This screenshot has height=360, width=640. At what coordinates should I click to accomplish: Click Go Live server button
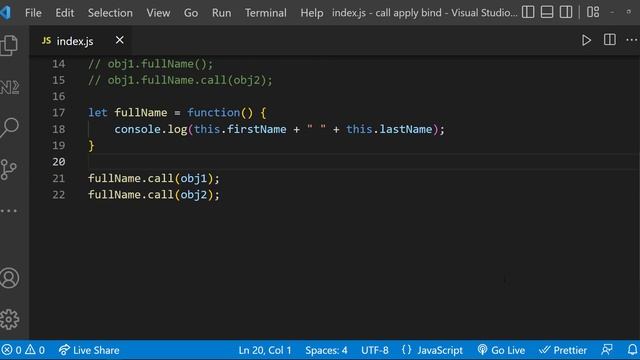pos(501,350)
